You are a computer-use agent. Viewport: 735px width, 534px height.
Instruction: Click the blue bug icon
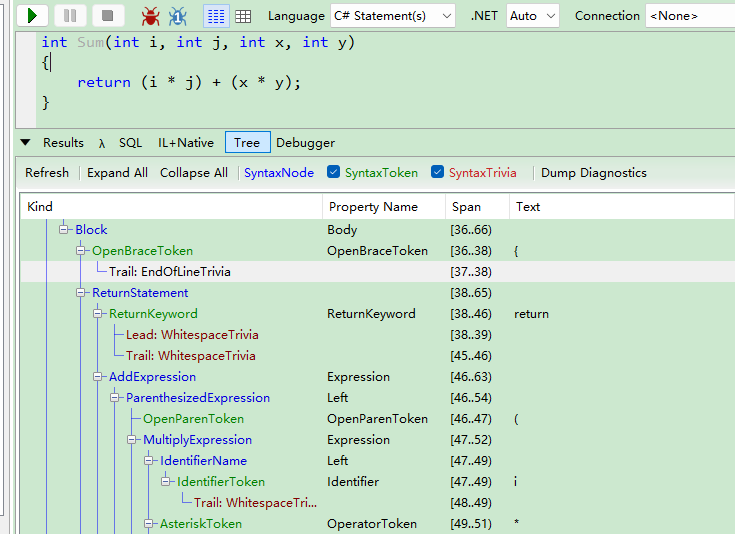pyautogui.click(x=178, y=16)
